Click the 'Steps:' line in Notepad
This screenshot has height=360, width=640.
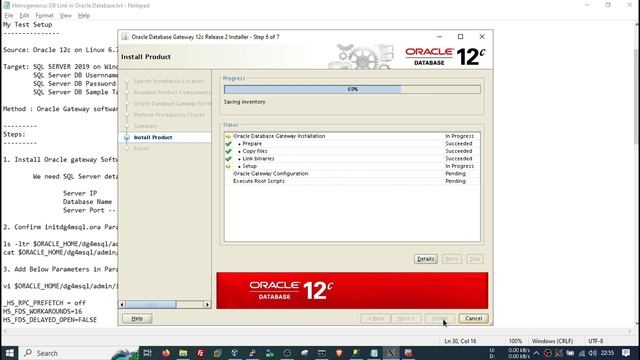pos(14,134)
